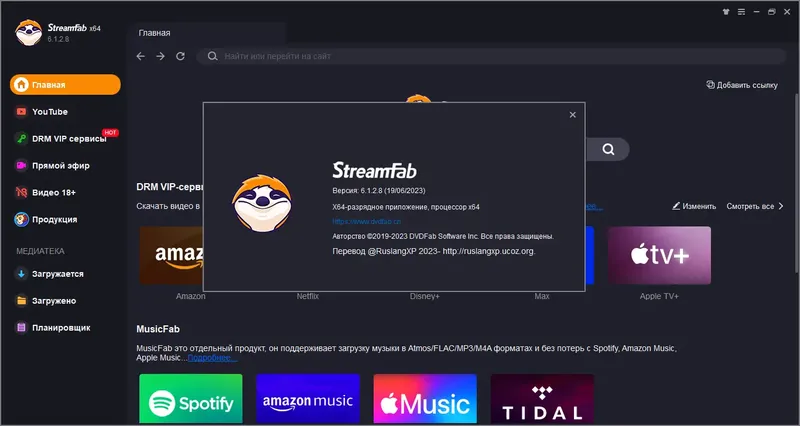Go back with the back arrow
Viewport: 800px width, 426px height.
141,56
